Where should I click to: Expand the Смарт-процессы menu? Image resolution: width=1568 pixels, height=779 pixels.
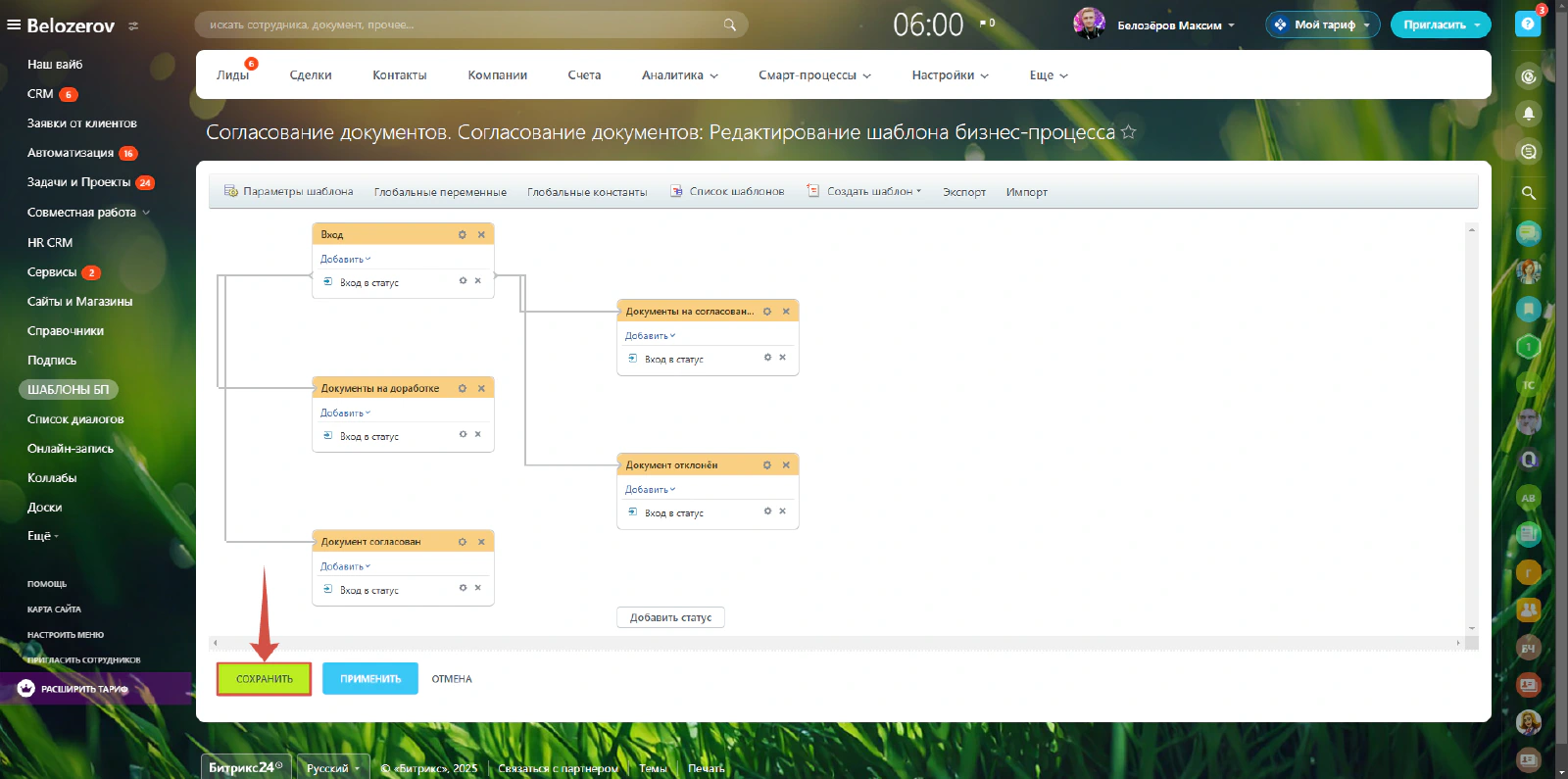click(x=814, y=74)
